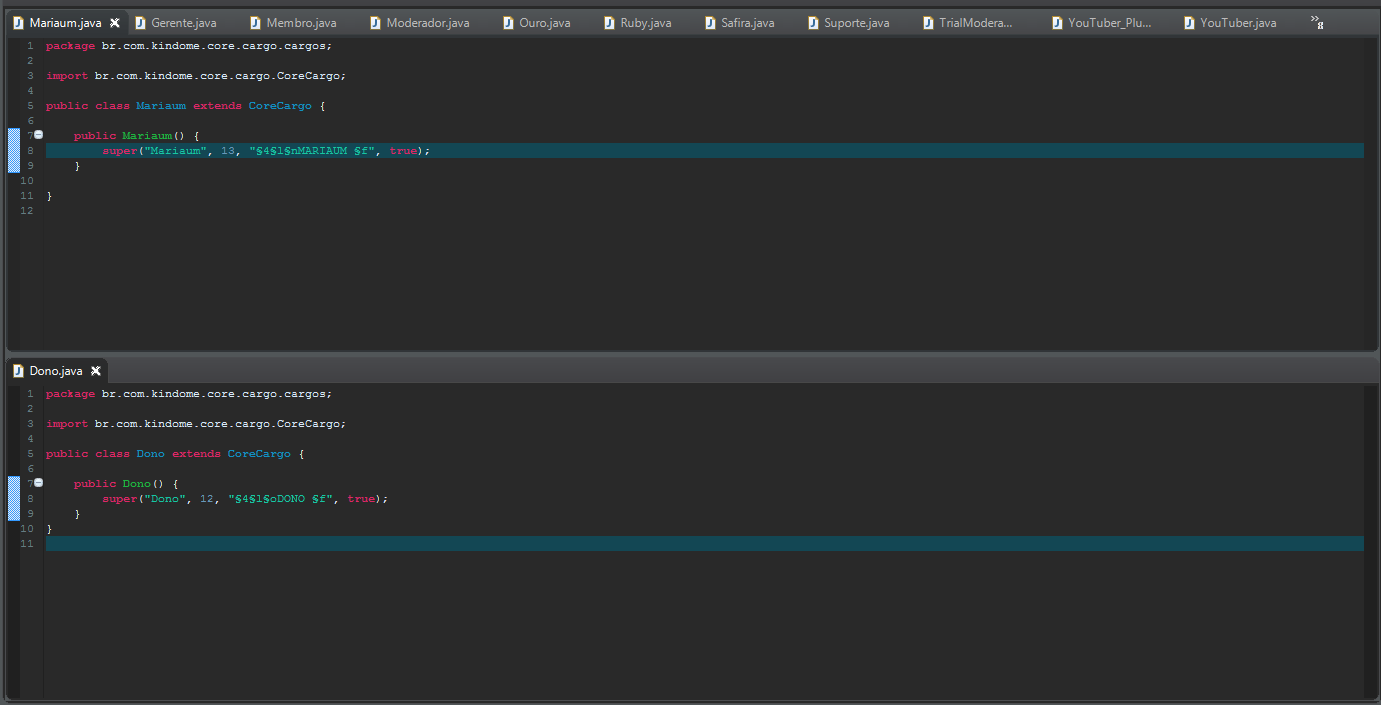Click the Java file icon on Gerente.java tab
Viewport: 1381px width, 705px height.
pos(140,23)
